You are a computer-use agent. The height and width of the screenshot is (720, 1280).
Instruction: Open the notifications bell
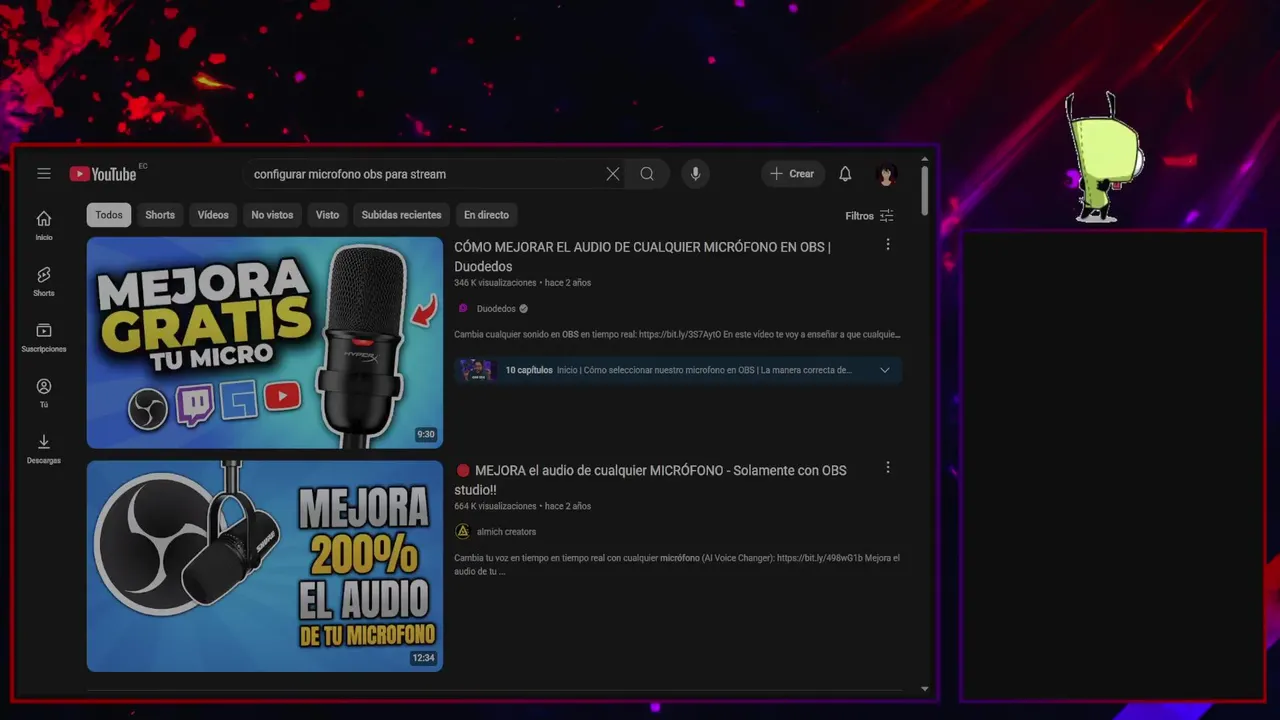click(x=845, y=174)
